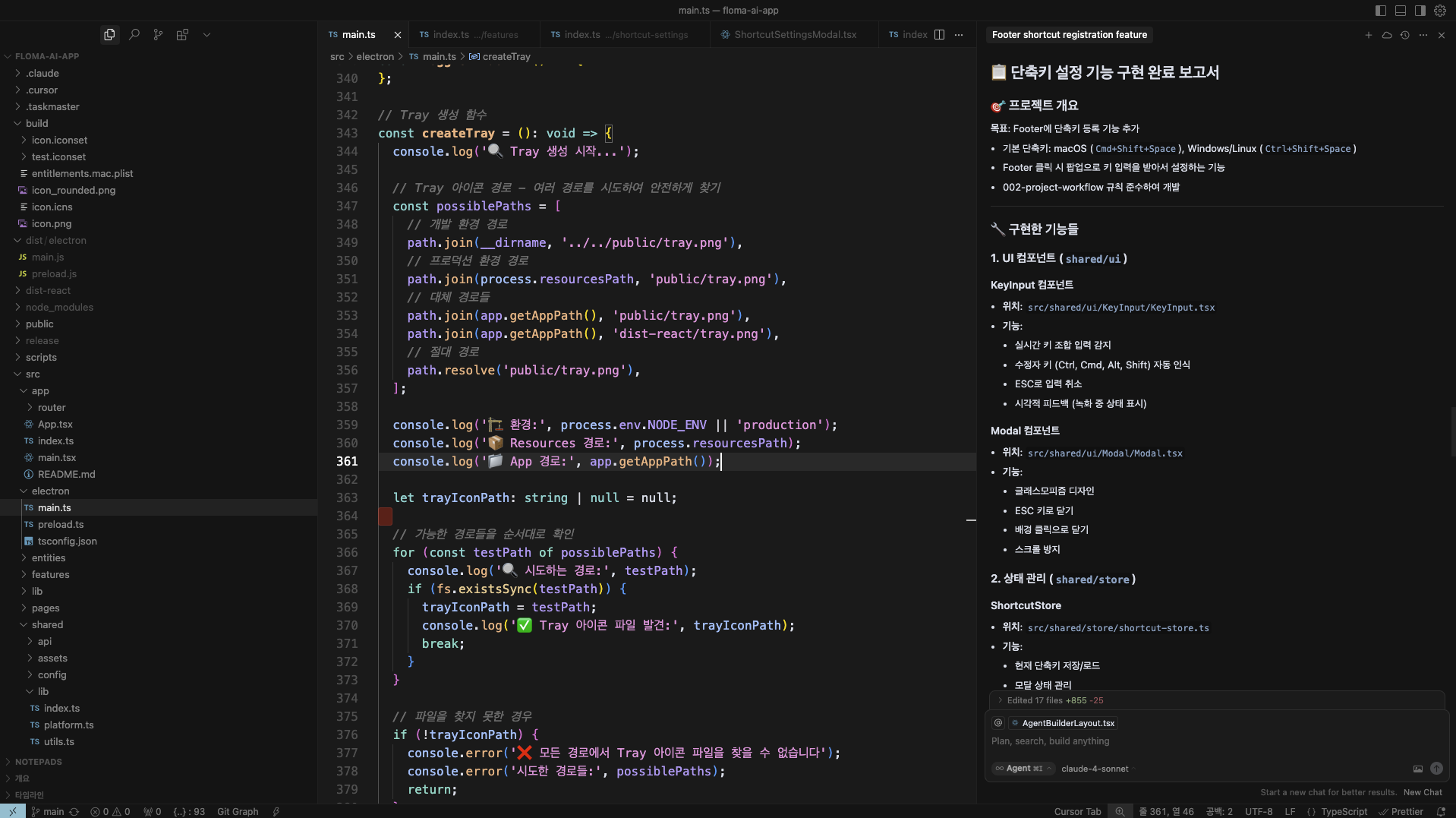Show chat history clock icon
Image resolution: width=1456 pixels, height=818 pixels.
click(1405, 35)
